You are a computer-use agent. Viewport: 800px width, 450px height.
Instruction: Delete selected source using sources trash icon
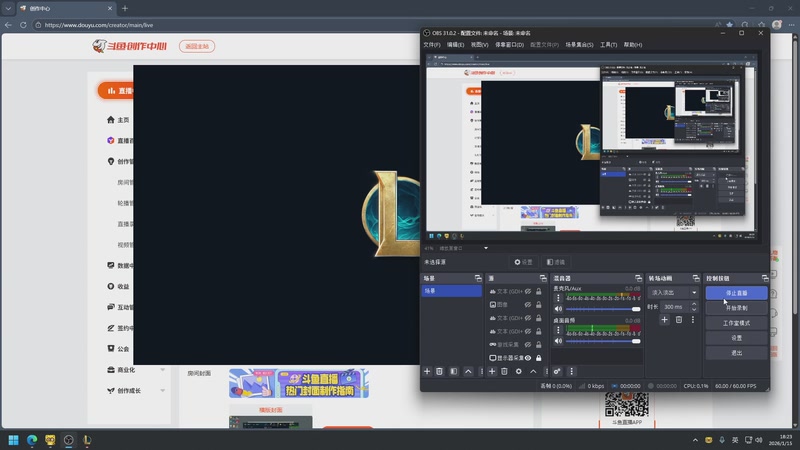click(x=504, y=371)
